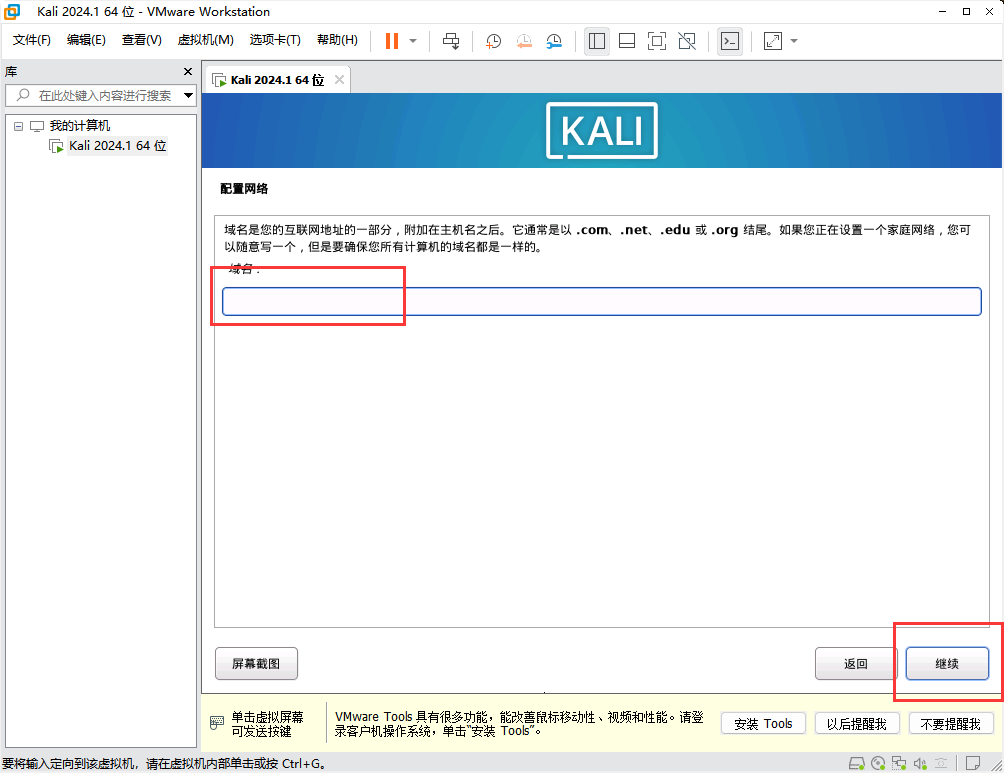Click the domain name input field

pyautogui.click(x=601, y=302)
